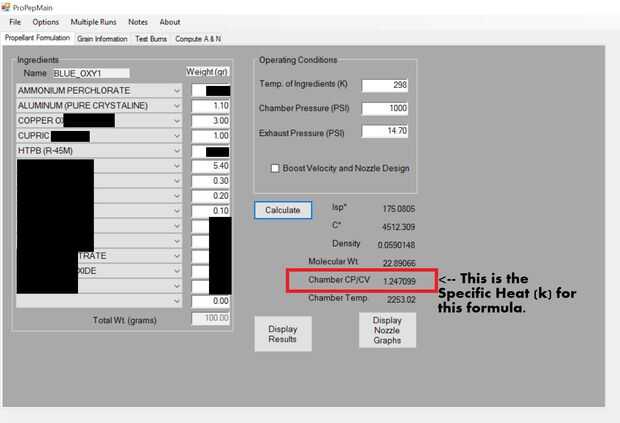Viewport: 620px width, 423px height.
Task: Click the Calculate button
Action: point(283,210)
